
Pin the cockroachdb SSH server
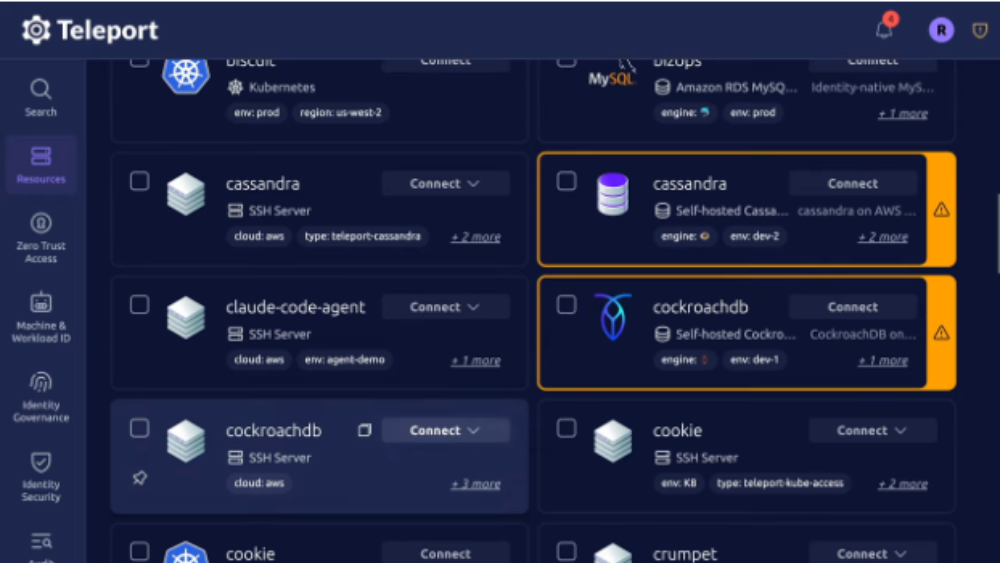(x=140, y=477)
